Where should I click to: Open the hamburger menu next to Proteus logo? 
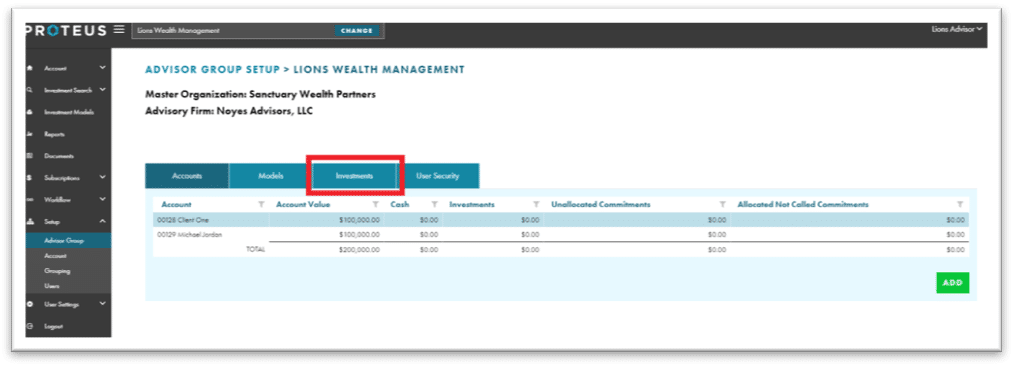pos(118,30)
